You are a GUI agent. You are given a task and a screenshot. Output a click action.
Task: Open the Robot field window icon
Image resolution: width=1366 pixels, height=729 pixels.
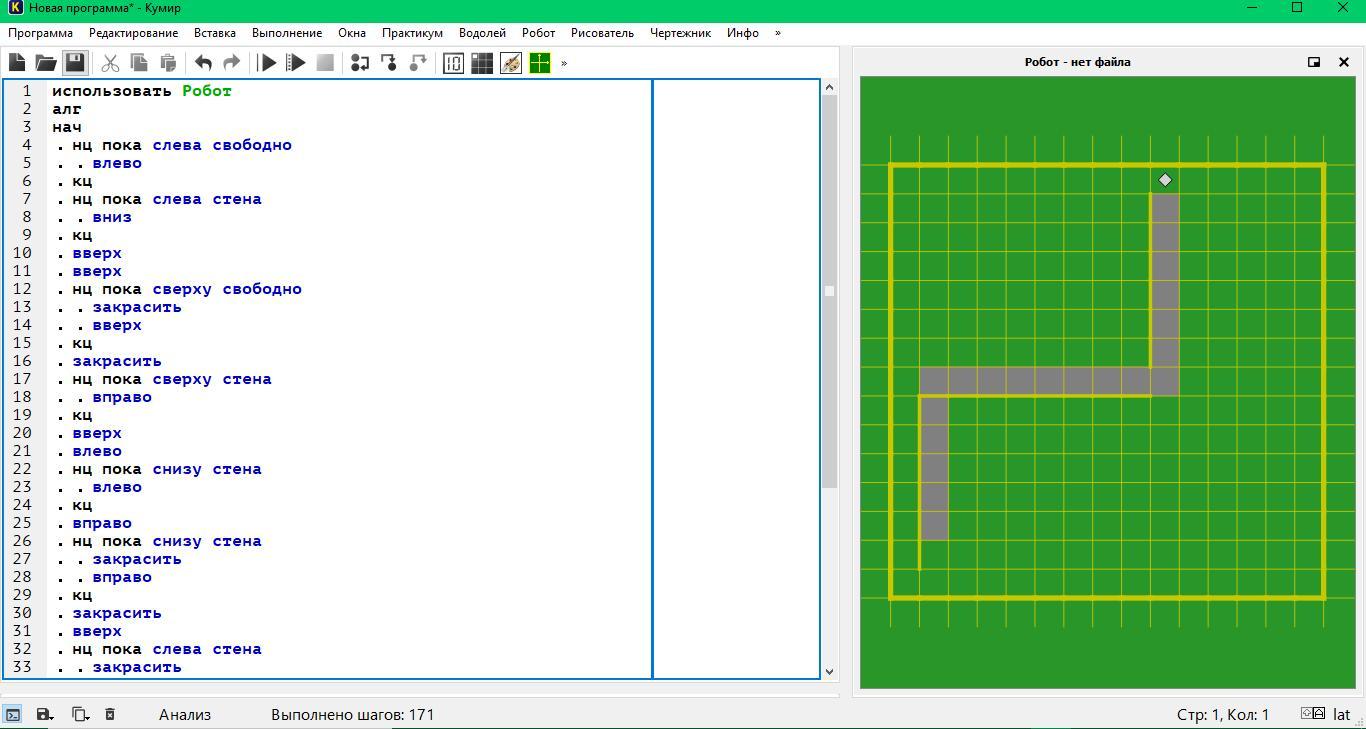482,63
